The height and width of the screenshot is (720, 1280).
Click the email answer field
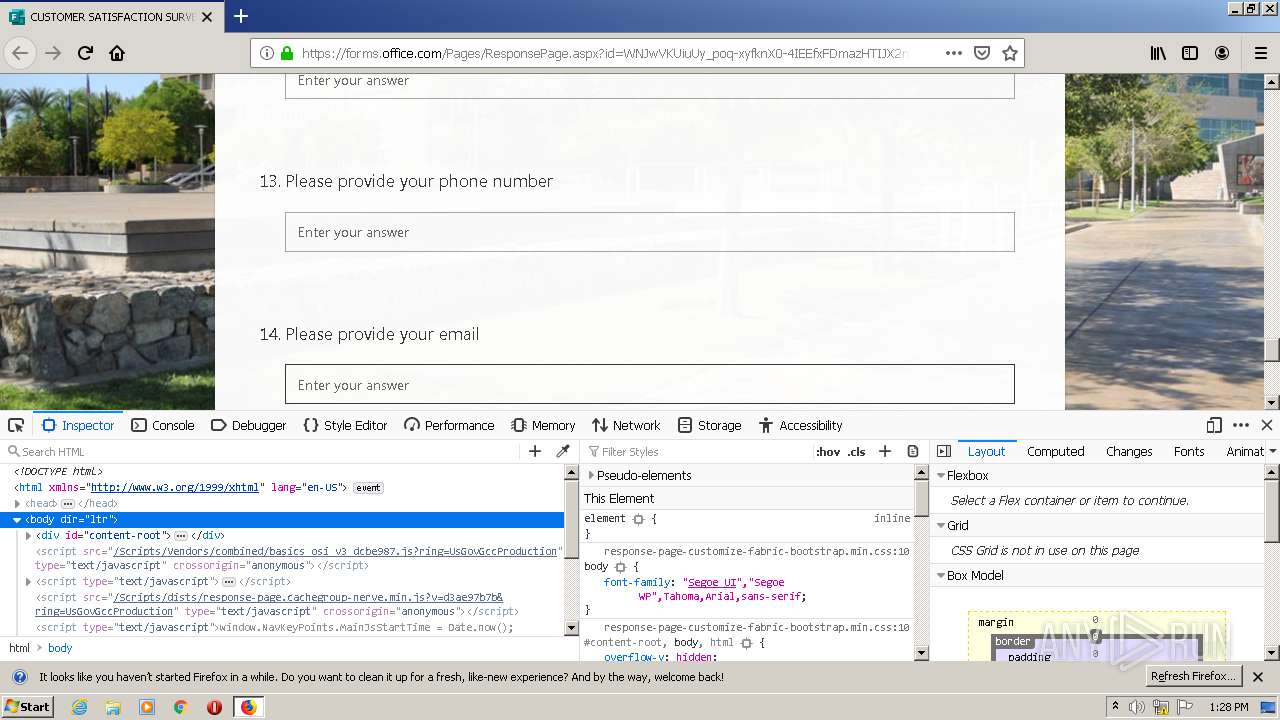coord(650,385)
